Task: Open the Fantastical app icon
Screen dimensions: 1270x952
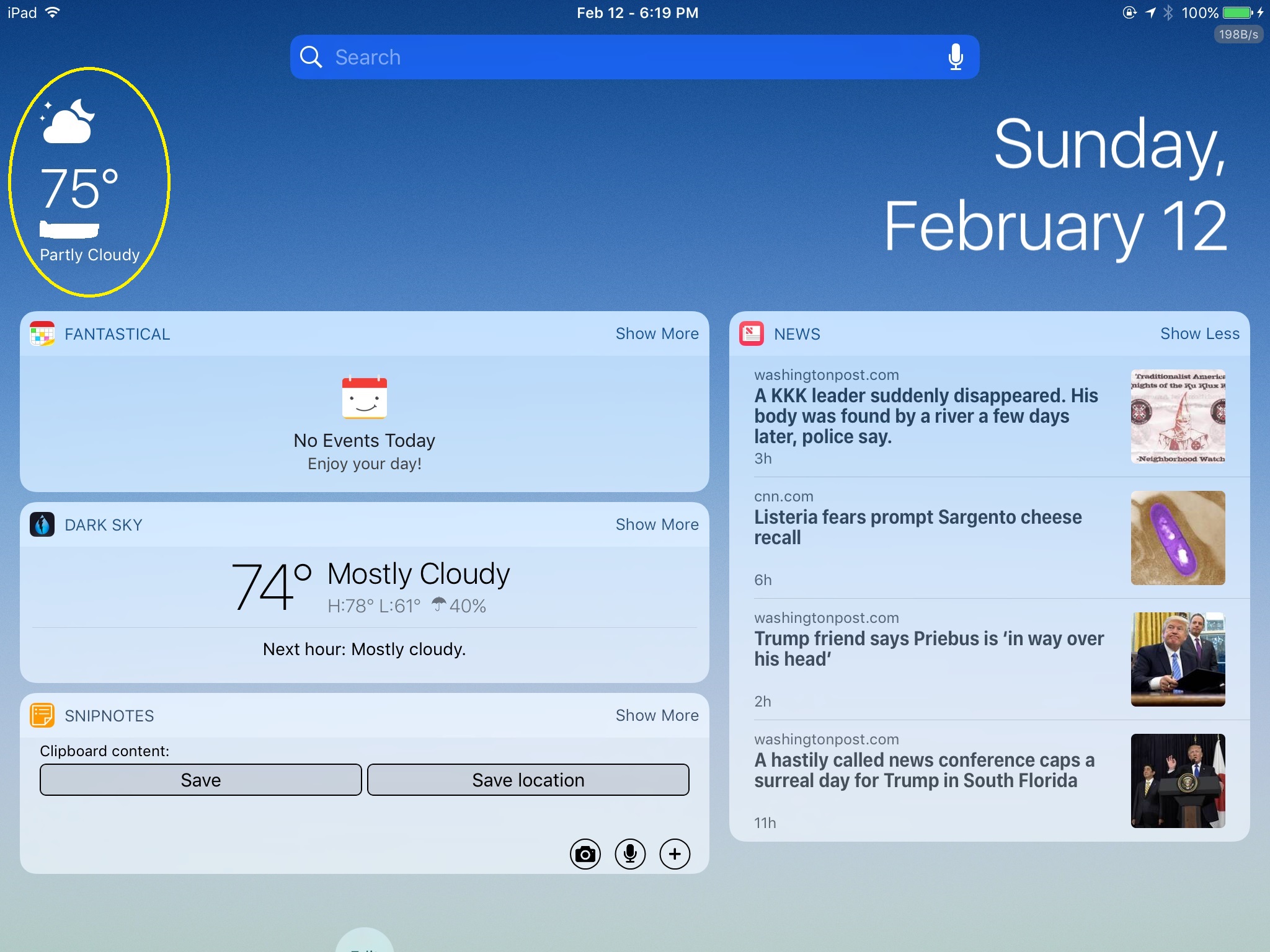Action: coord(42,334)
